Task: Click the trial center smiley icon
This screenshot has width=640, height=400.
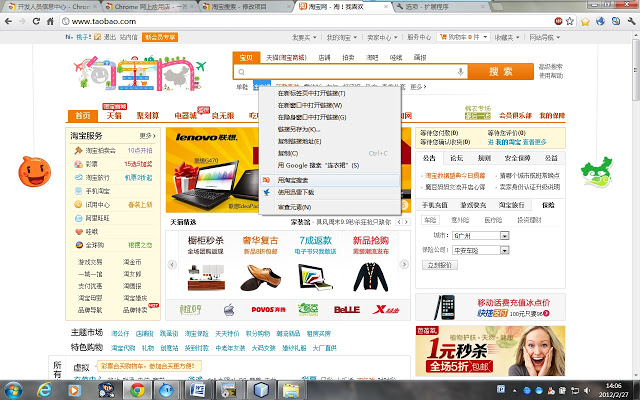Action: coord(78,204)
